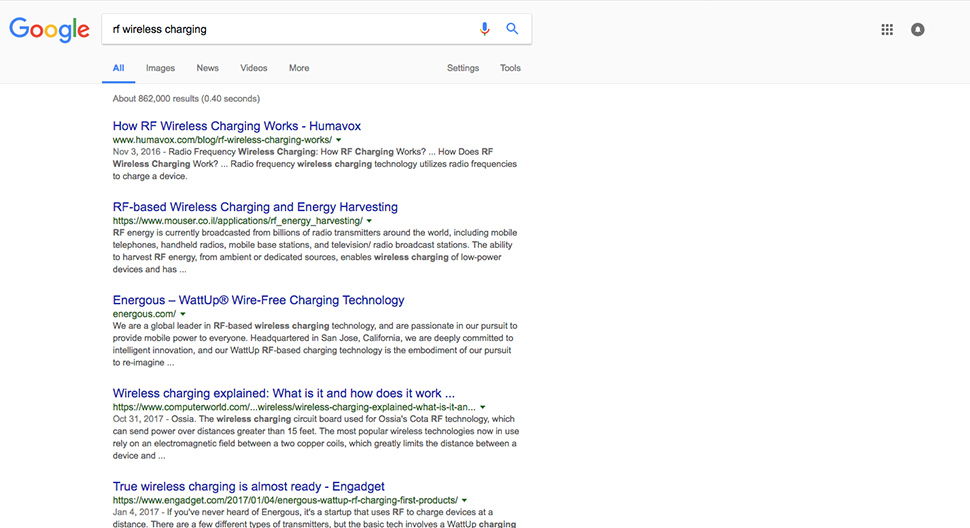Click the www.humavox.com/blog URL text
This screenshot has width=970, height=528.
222,140
